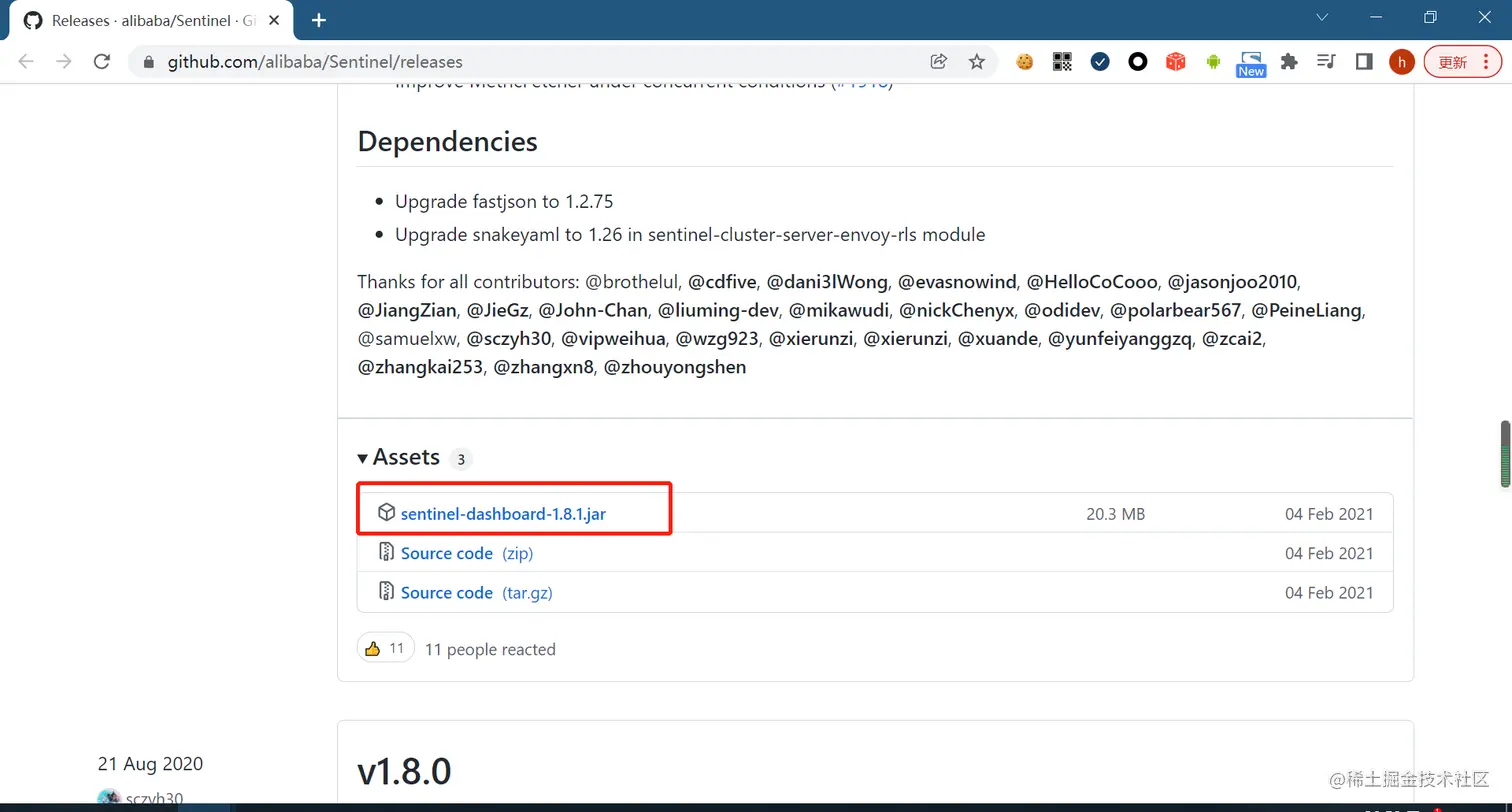Open the @nickChenyx contributor profile

pos(957,310)
